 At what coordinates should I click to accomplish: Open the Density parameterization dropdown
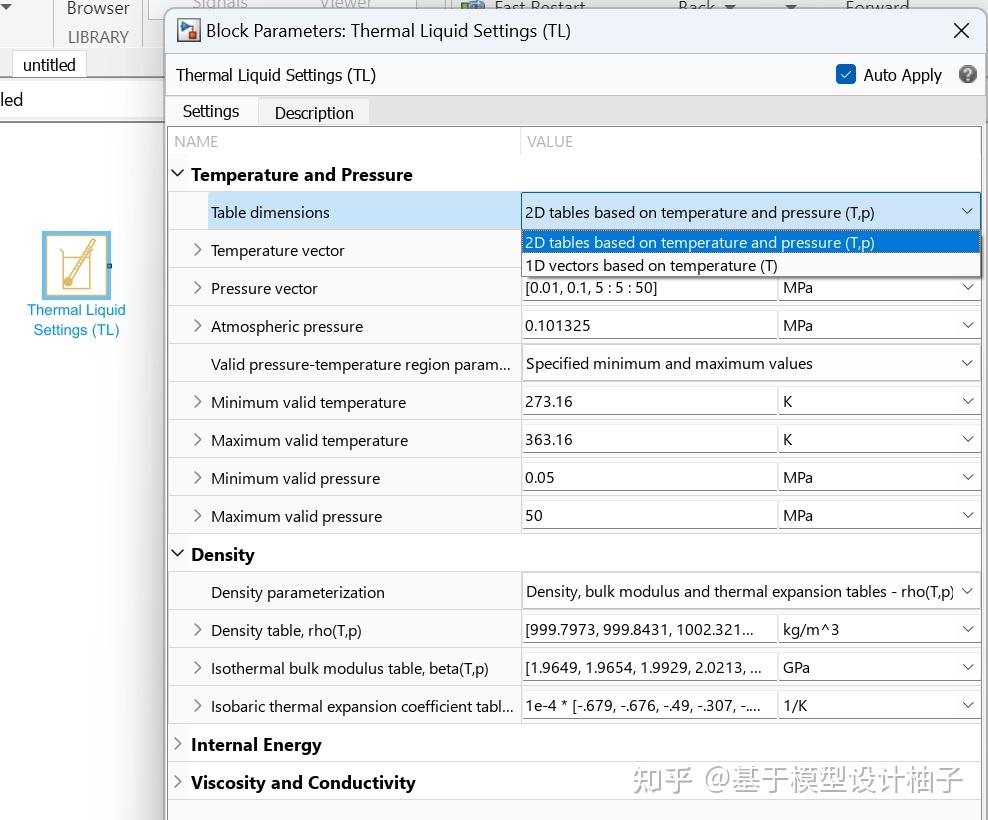tap(750, 591)
